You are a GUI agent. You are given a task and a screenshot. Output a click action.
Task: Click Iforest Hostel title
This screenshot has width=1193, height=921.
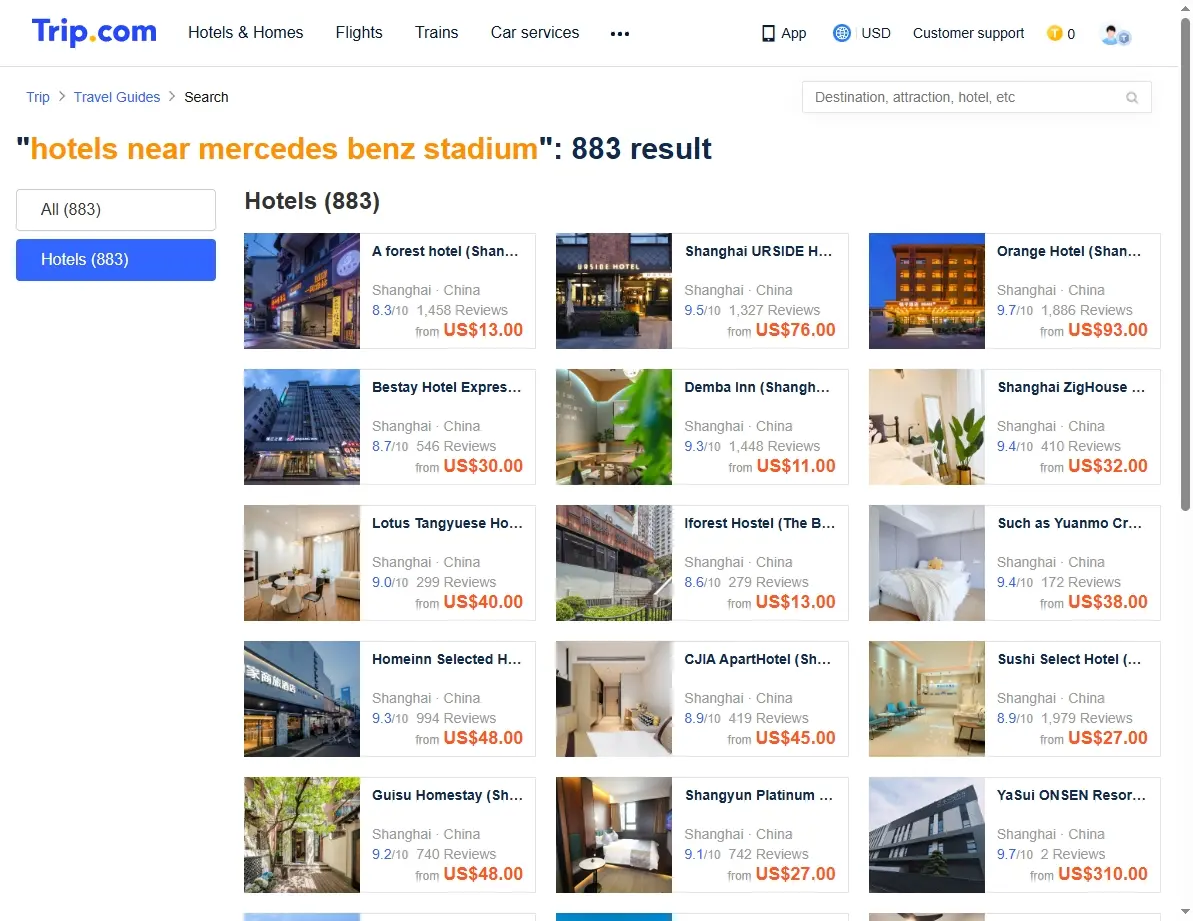759,523
